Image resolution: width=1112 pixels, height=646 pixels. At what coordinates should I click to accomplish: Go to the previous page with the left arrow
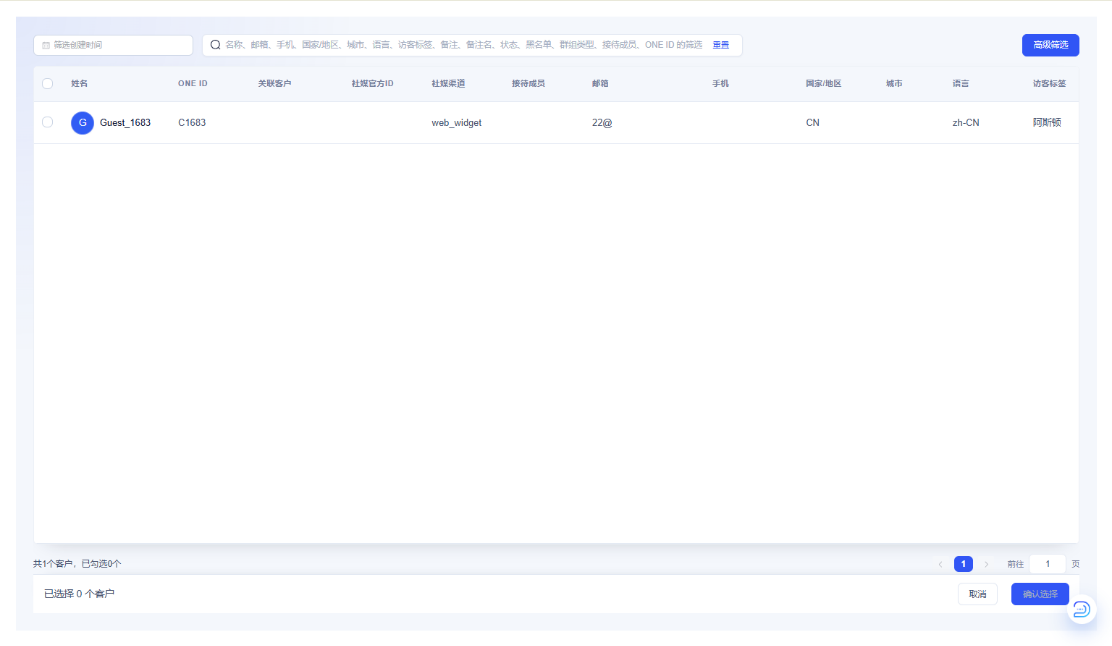(940, 564)
